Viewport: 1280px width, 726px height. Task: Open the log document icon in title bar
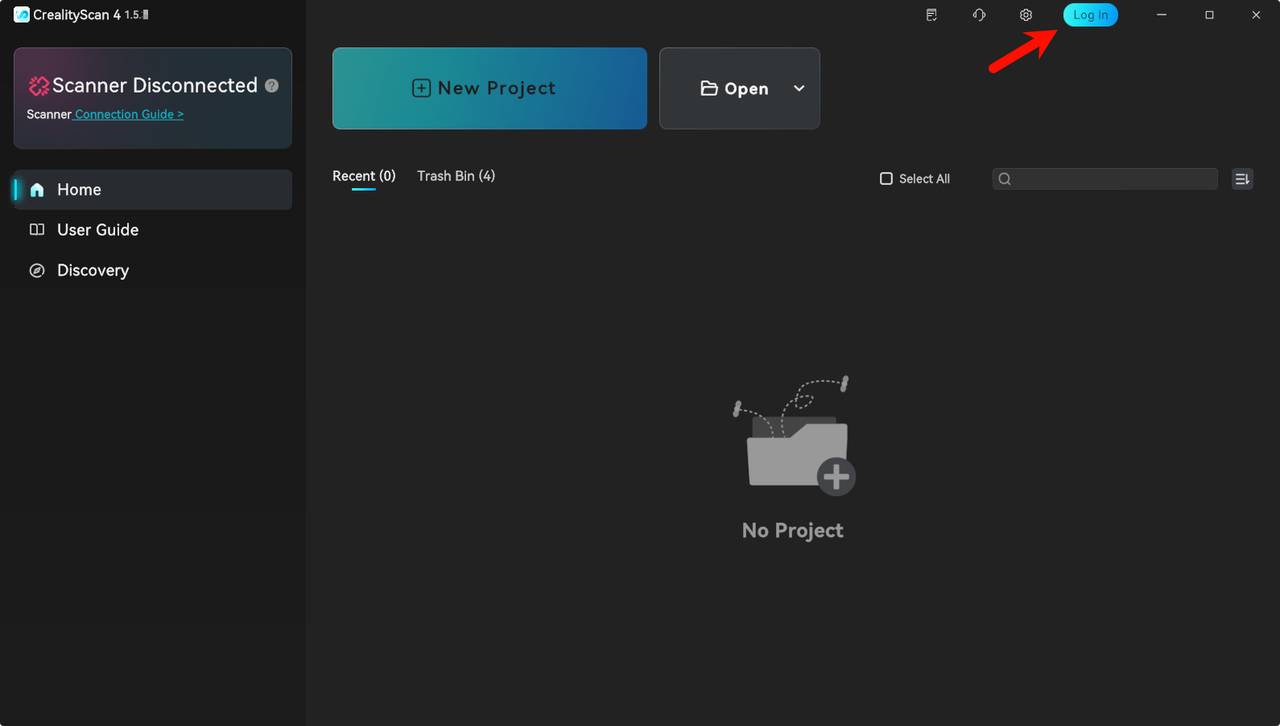[x=931, y=15]
